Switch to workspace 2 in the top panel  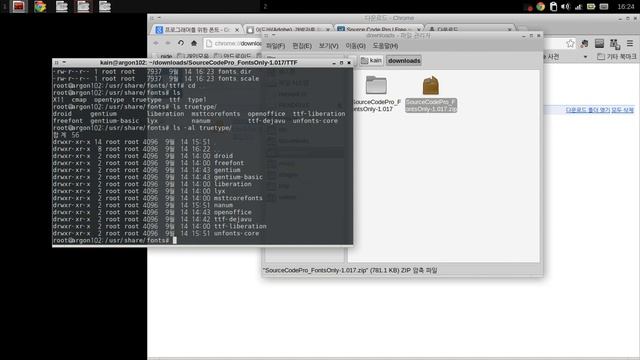pyautogui.click(x=265, y=7)
